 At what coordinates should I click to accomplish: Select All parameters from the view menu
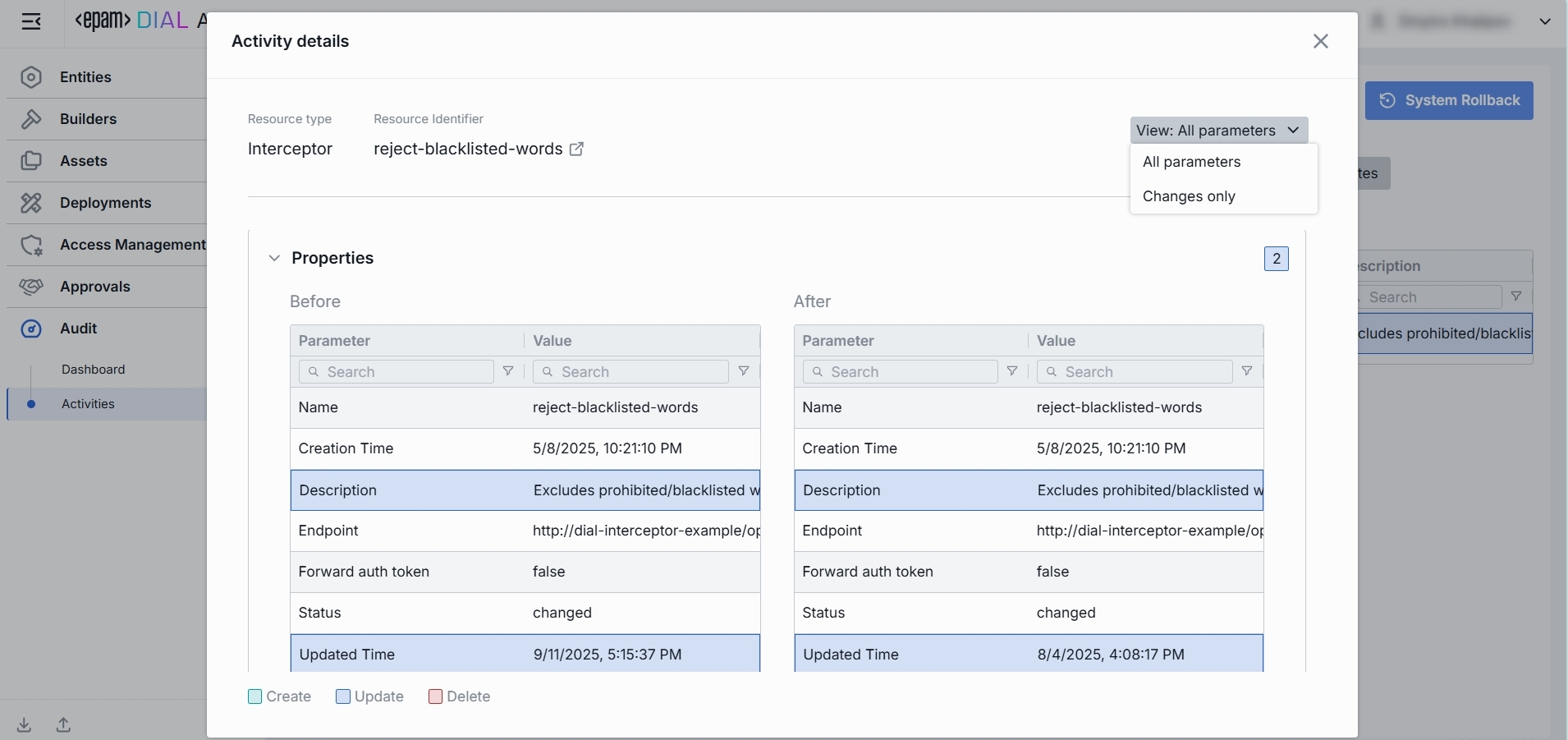click(x=1191, y=162)
